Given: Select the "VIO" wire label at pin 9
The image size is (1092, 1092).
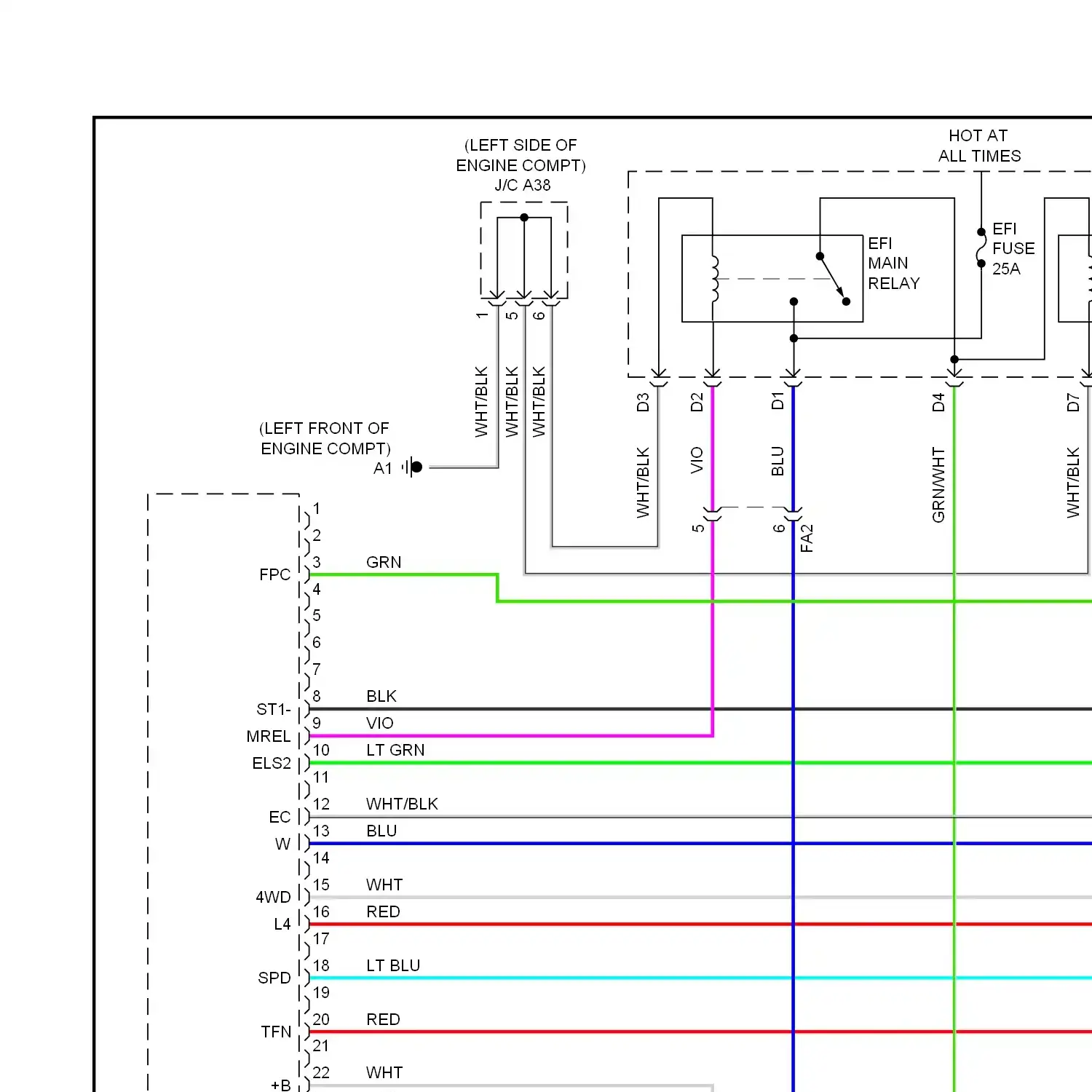Looking at the screenshot, I should point(380,723).
